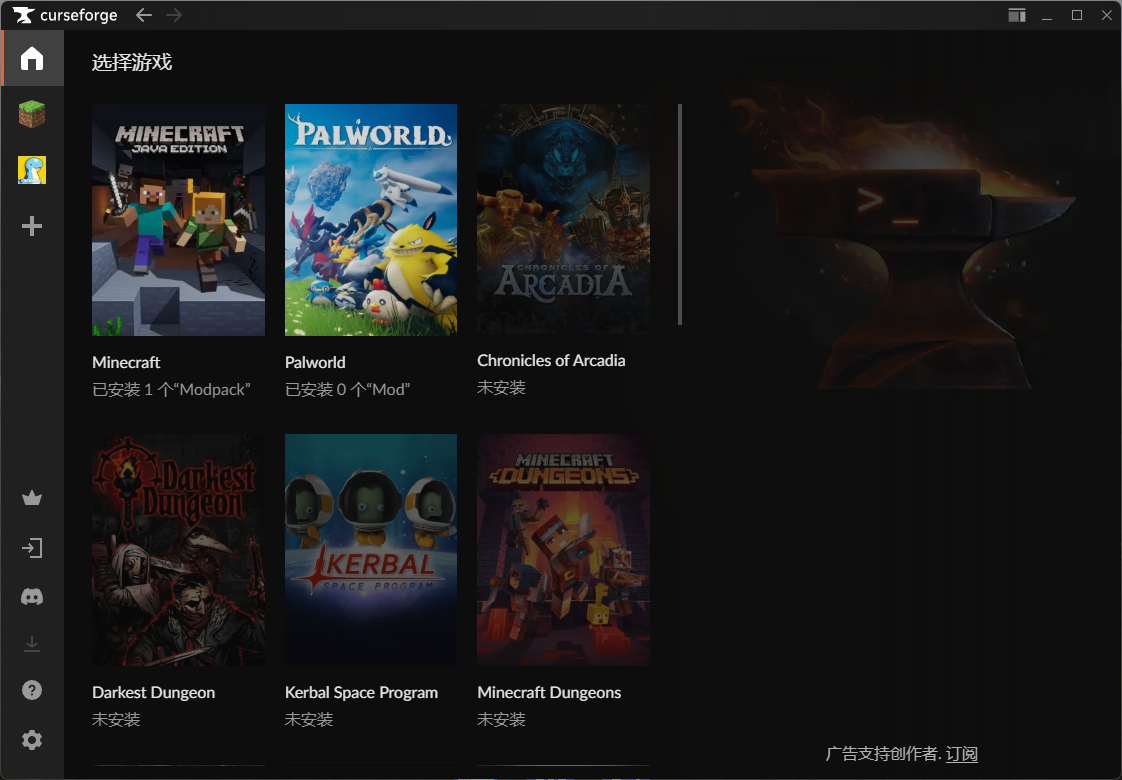
Task: Open Minecraft grass block sidebar icon
Action: click(32, 114)
